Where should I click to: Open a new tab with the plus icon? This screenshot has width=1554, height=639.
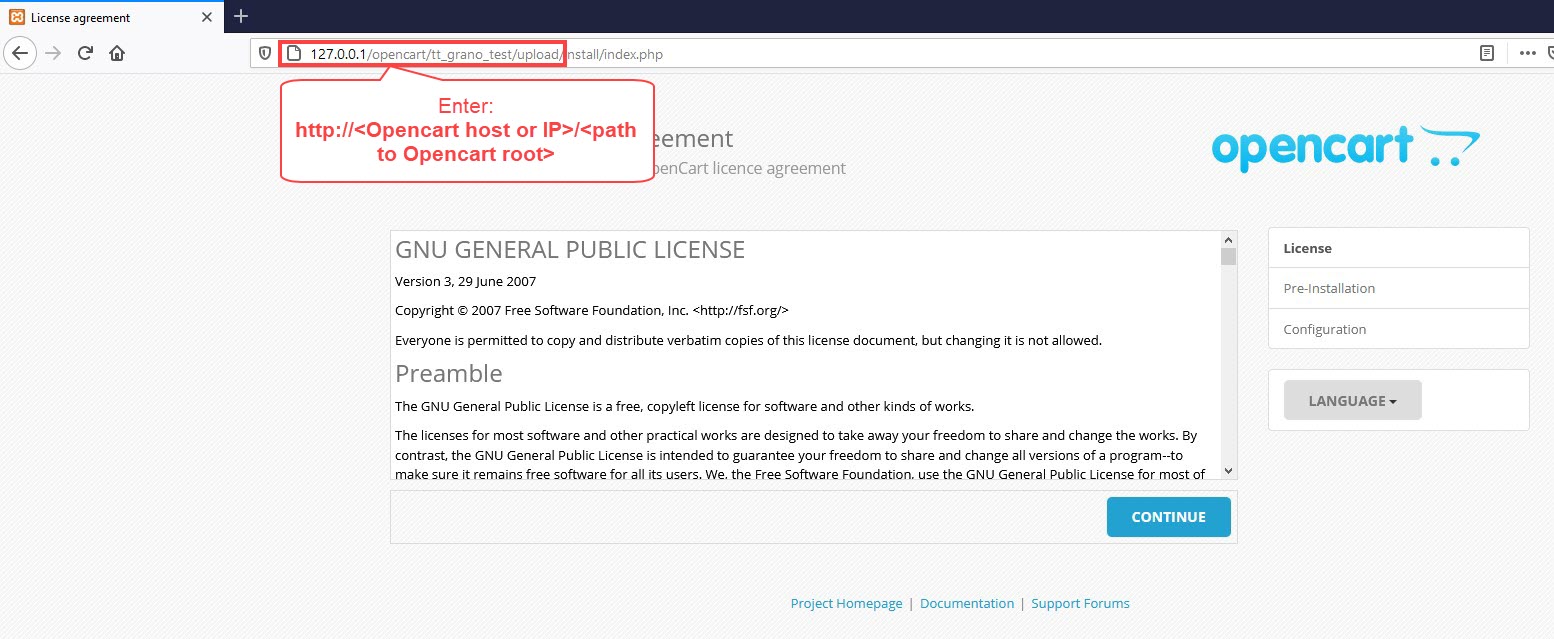tap(241, 16)
